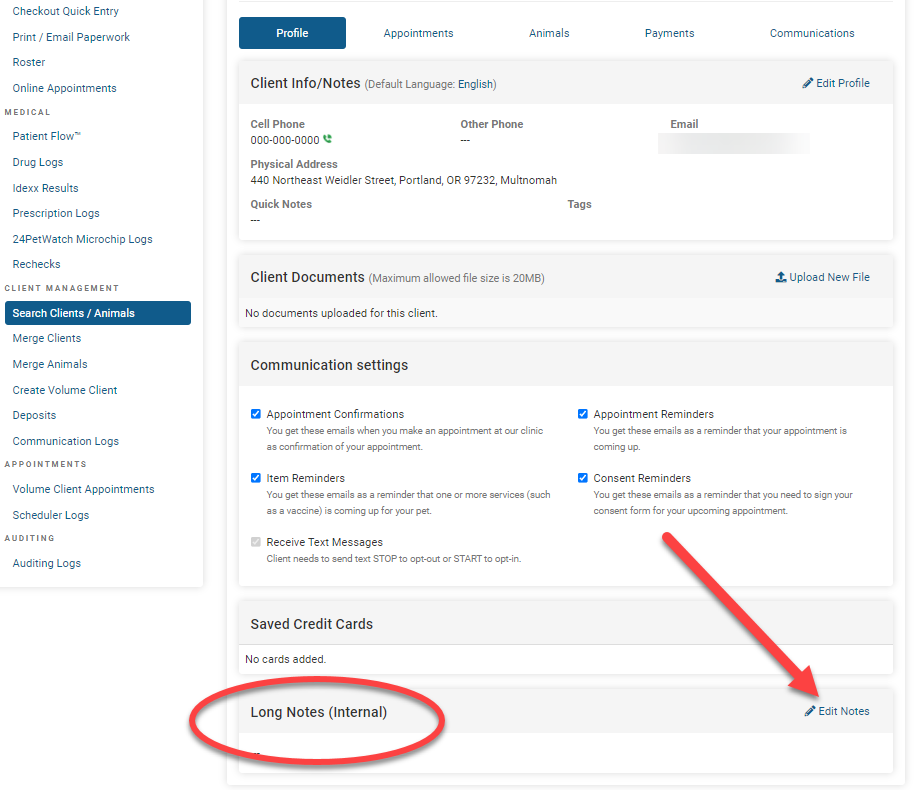Toggle the Consent Reminders checkbox

click(x=583, y=478)
